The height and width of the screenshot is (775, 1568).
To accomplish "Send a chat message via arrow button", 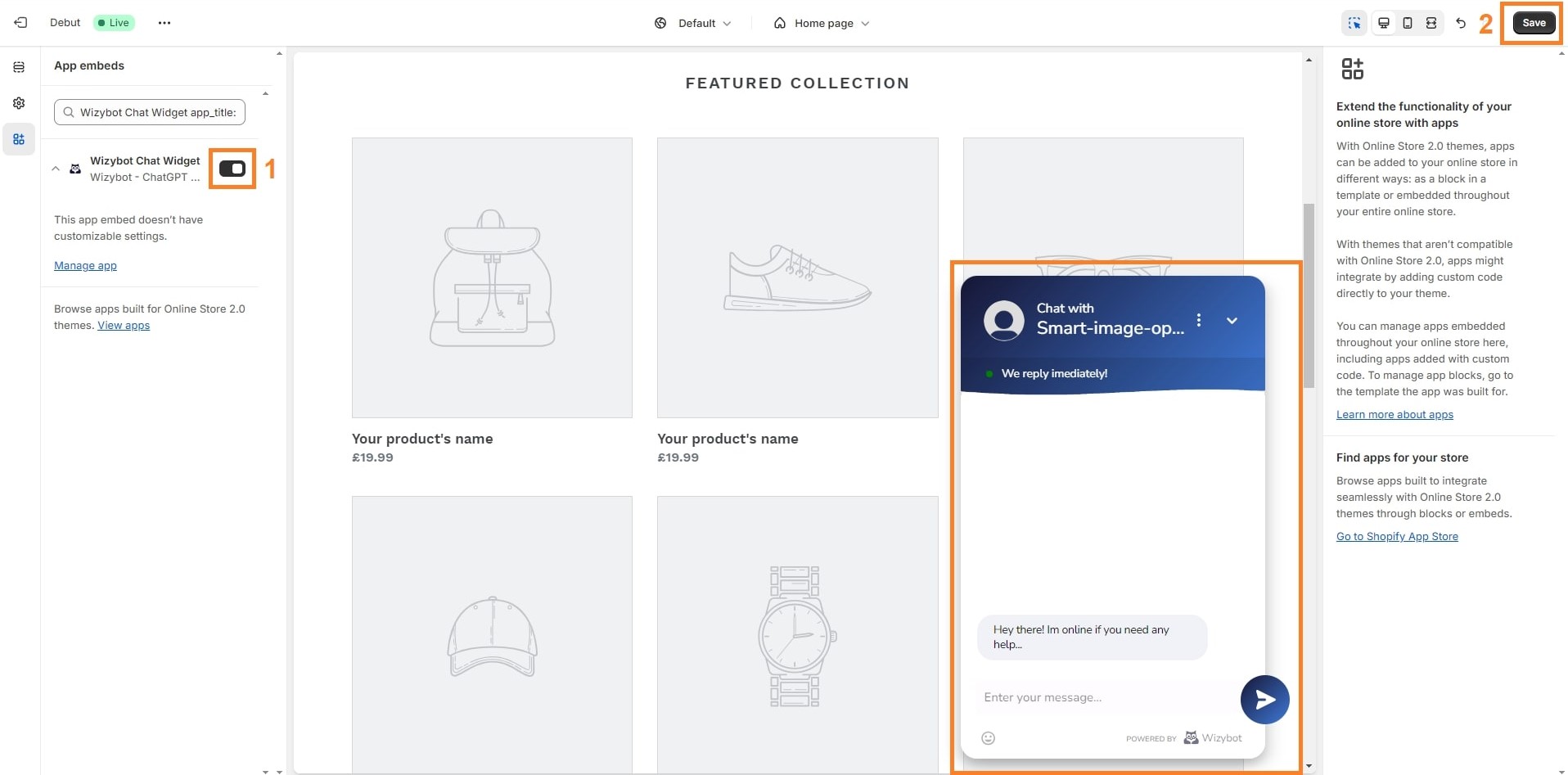I will (x=1264, y=699).
